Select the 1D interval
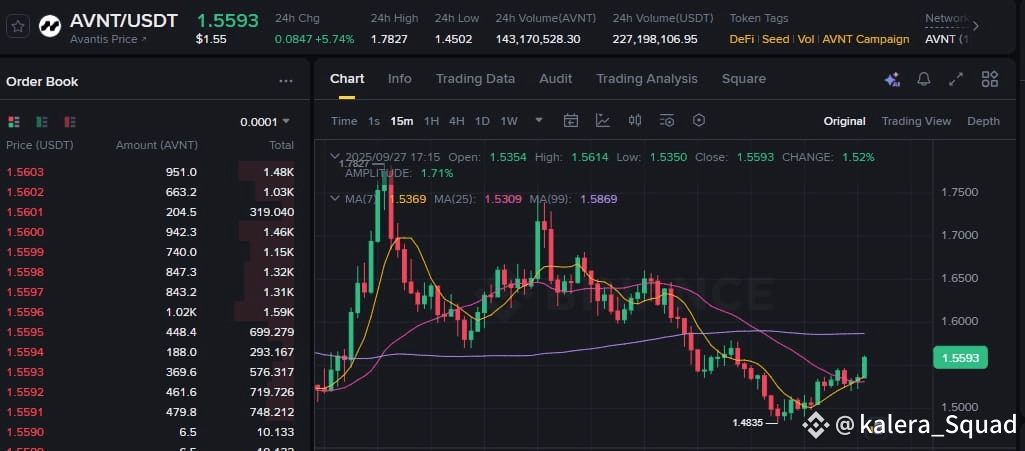 pos(482,121)
